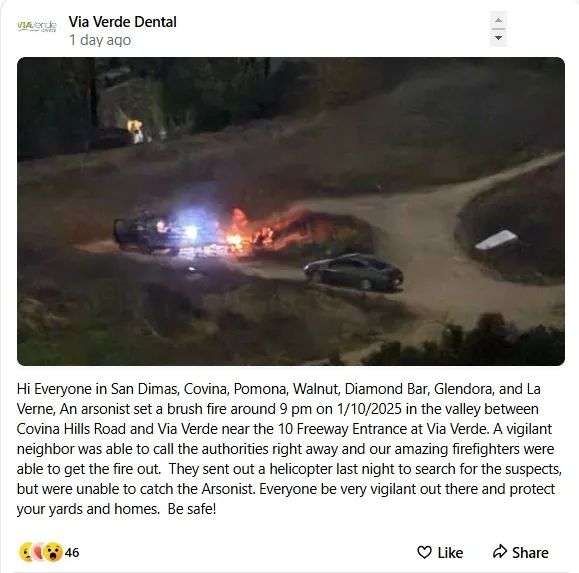Click the orange flames in the photo
The height and width of the screenshot is (573, 579).
(266, 231)
